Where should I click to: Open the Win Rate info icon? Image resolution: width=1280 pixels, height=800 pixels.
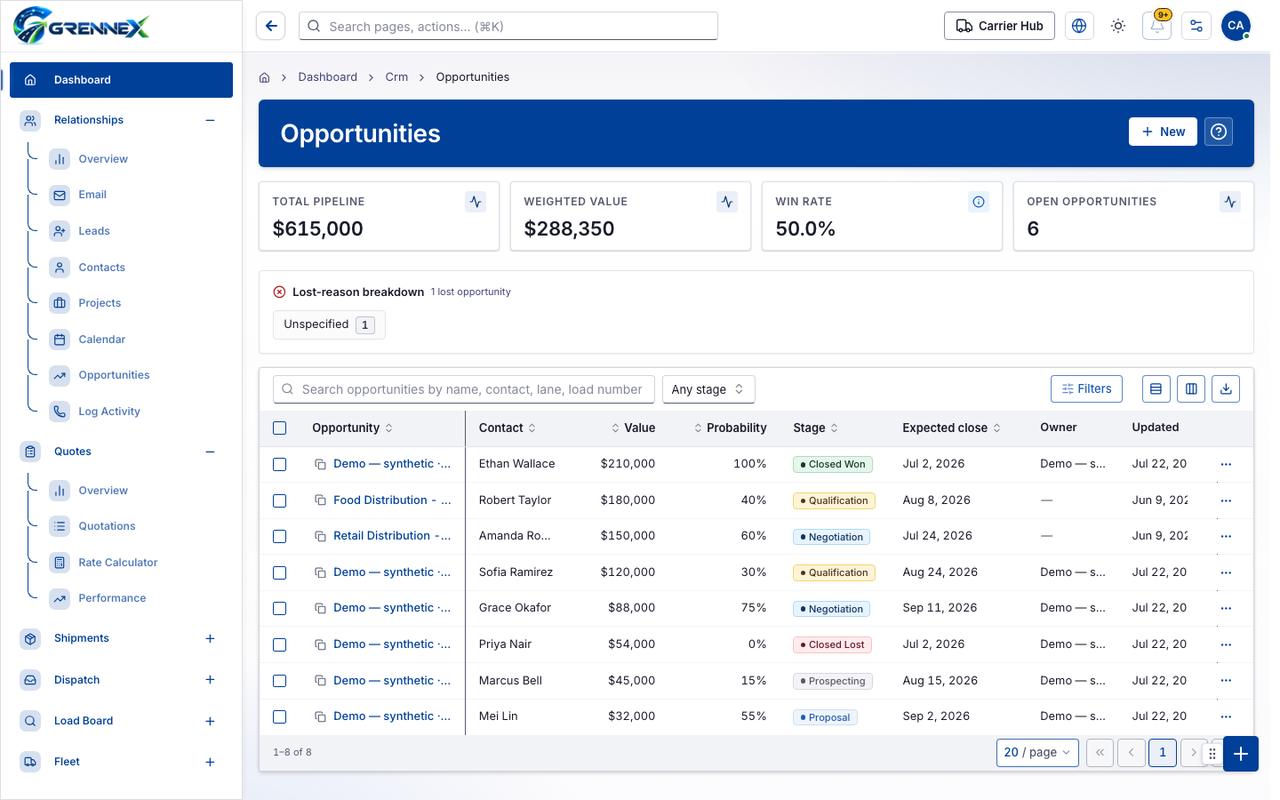point(978,202)
